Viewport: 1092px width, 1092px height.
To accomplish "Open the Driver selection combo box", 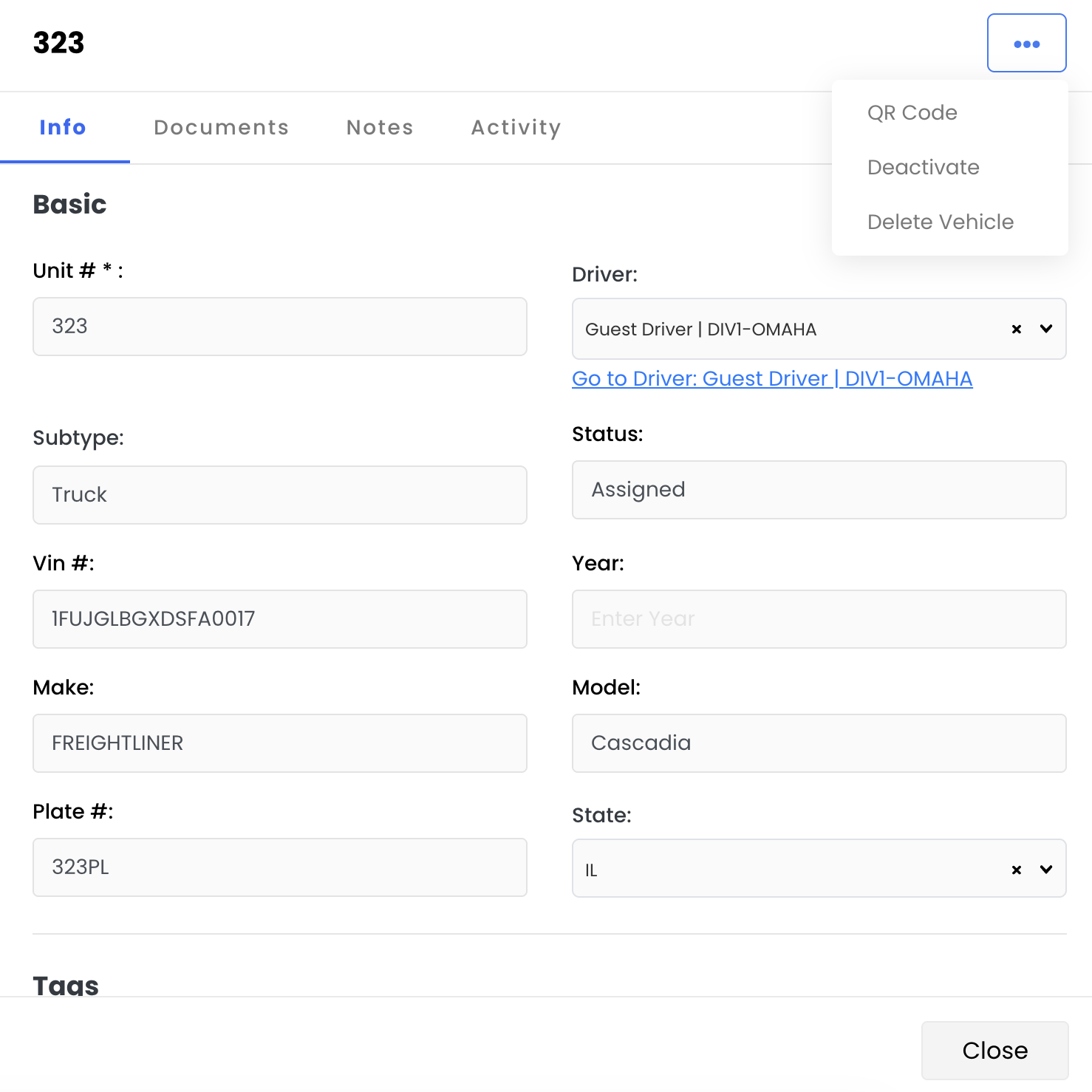I will 783,330.
